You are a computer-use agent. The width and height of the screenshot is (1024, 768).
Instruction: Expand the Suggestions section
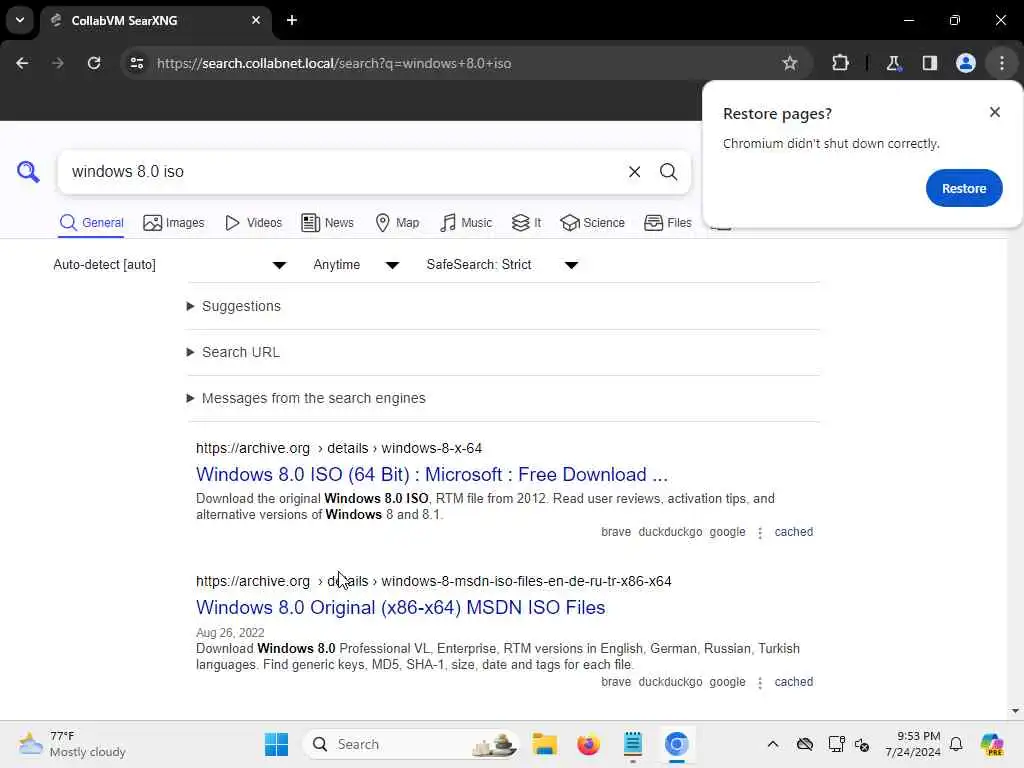tap(234, 306)
